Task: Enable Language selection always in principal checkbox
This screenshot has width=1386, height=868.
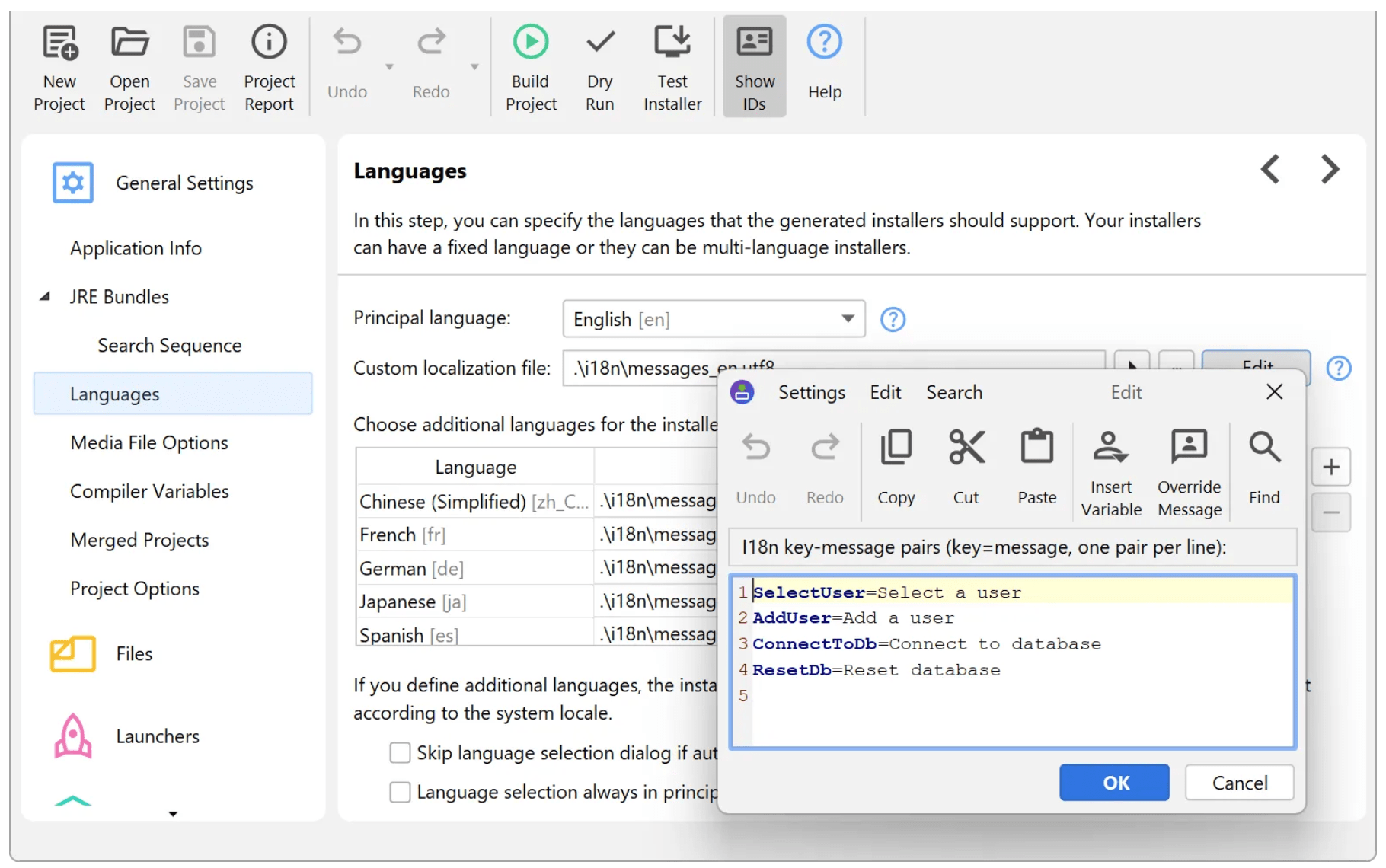Action: [400, 793]
